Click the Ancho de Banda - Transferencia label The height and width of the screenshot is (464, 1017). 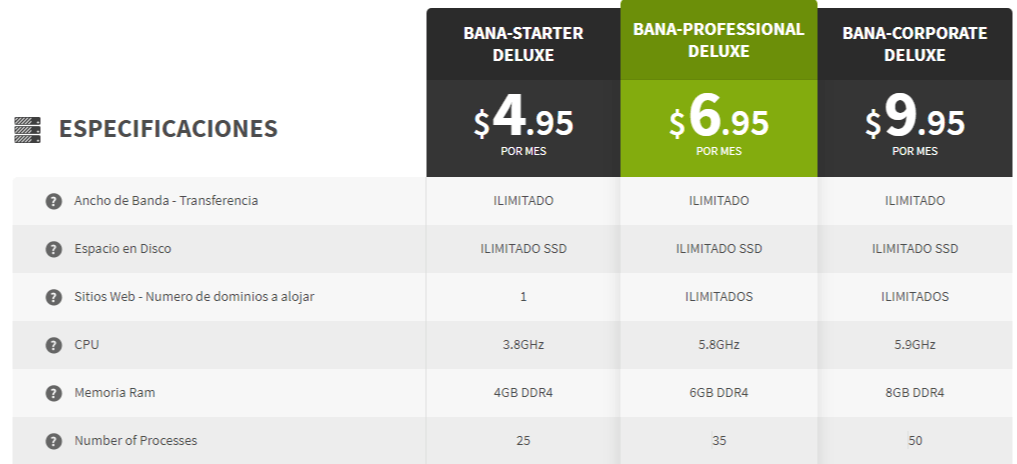[166, 201]
